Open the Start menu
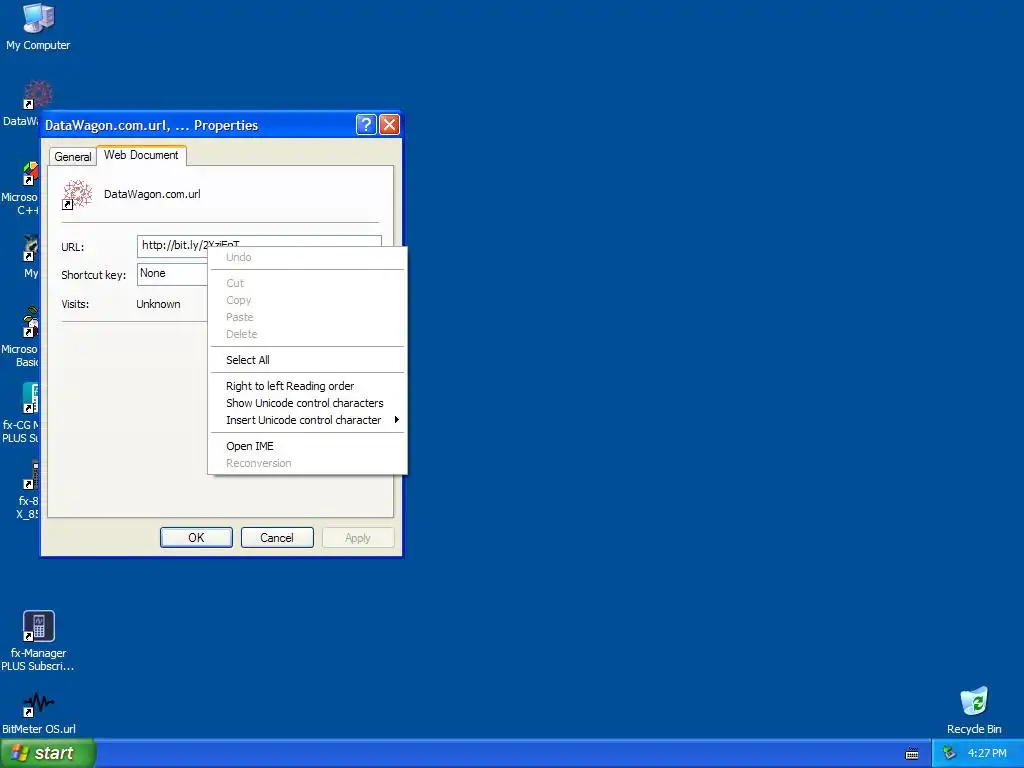Viewport: 1024px width, 768px height. [x=47, y=753]
